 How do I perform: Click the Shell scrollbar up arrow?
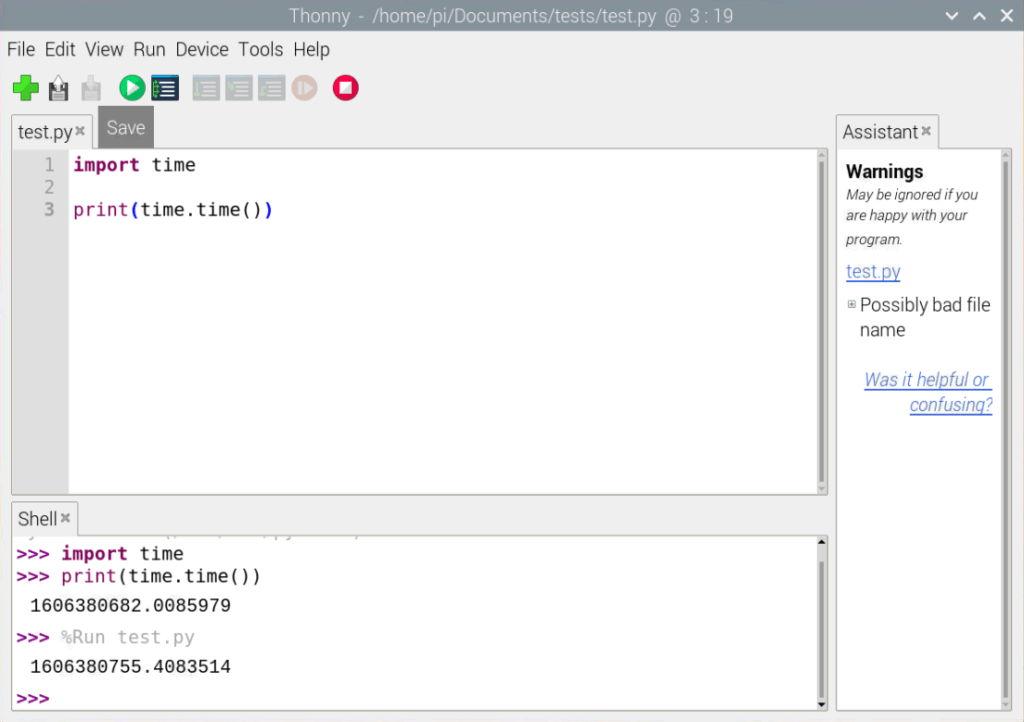pos(820,541)
